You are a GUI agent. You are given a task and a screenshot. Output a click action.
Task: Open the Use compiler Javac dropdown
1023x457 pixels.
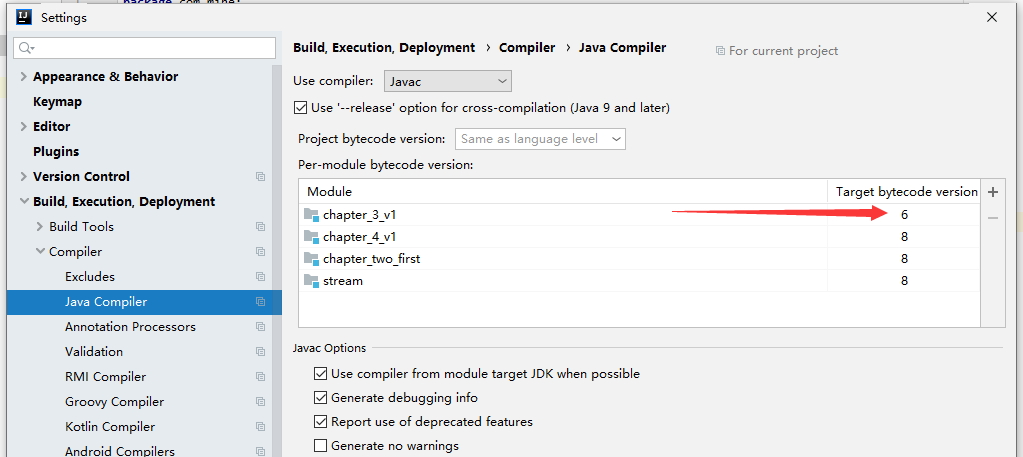click(447, 81)
